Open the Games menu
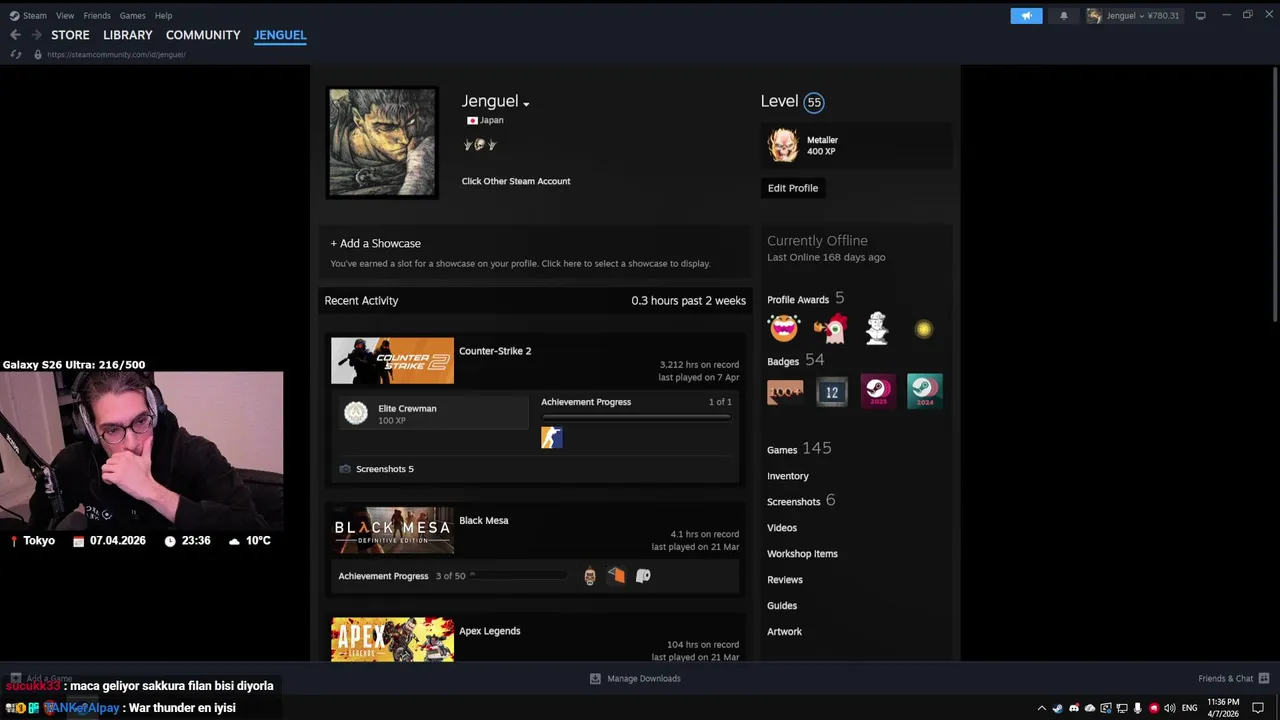 point(132,15)
